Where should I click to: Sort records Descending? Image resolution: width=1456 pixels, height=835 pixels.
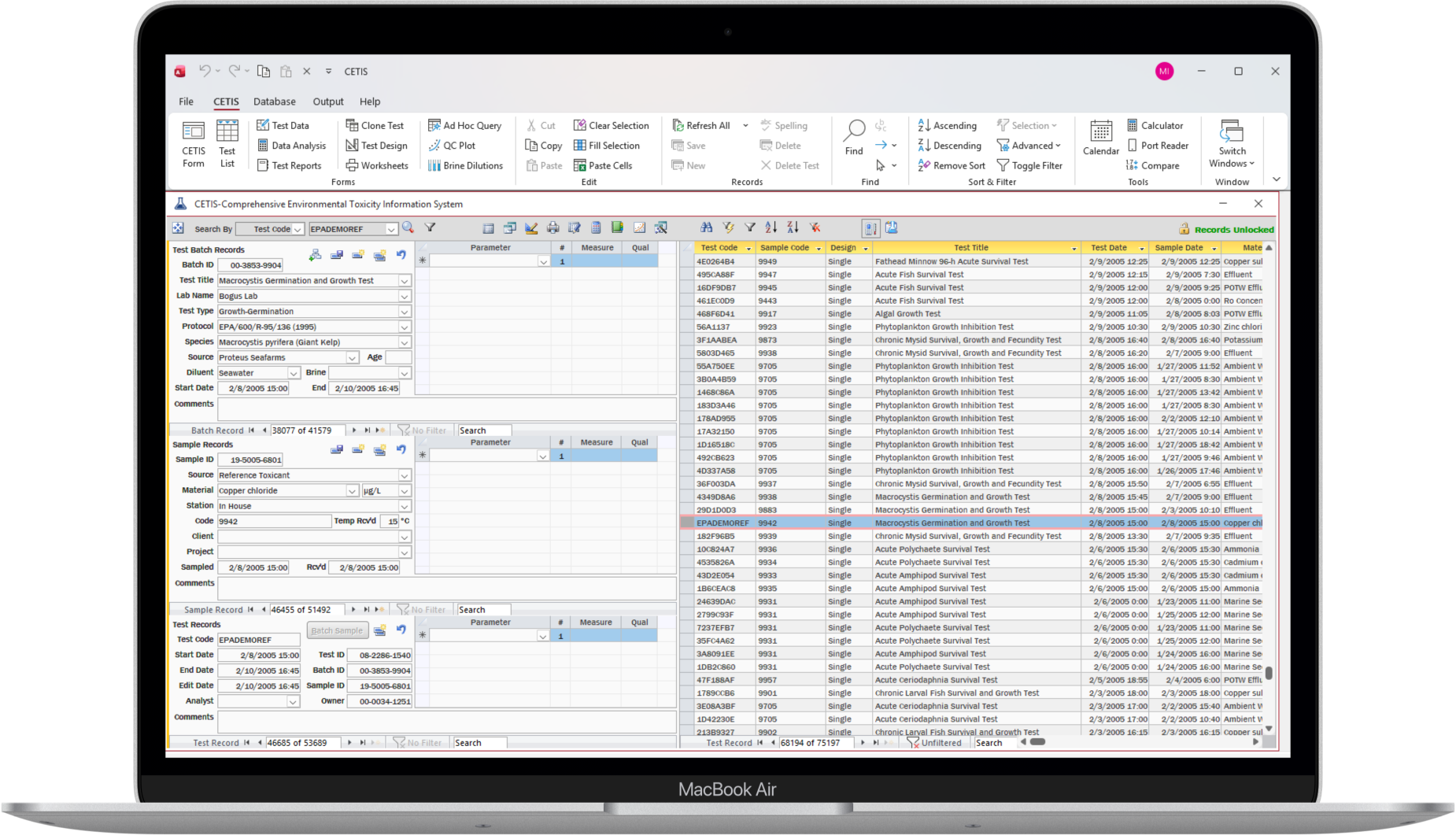tap(949, 146)
